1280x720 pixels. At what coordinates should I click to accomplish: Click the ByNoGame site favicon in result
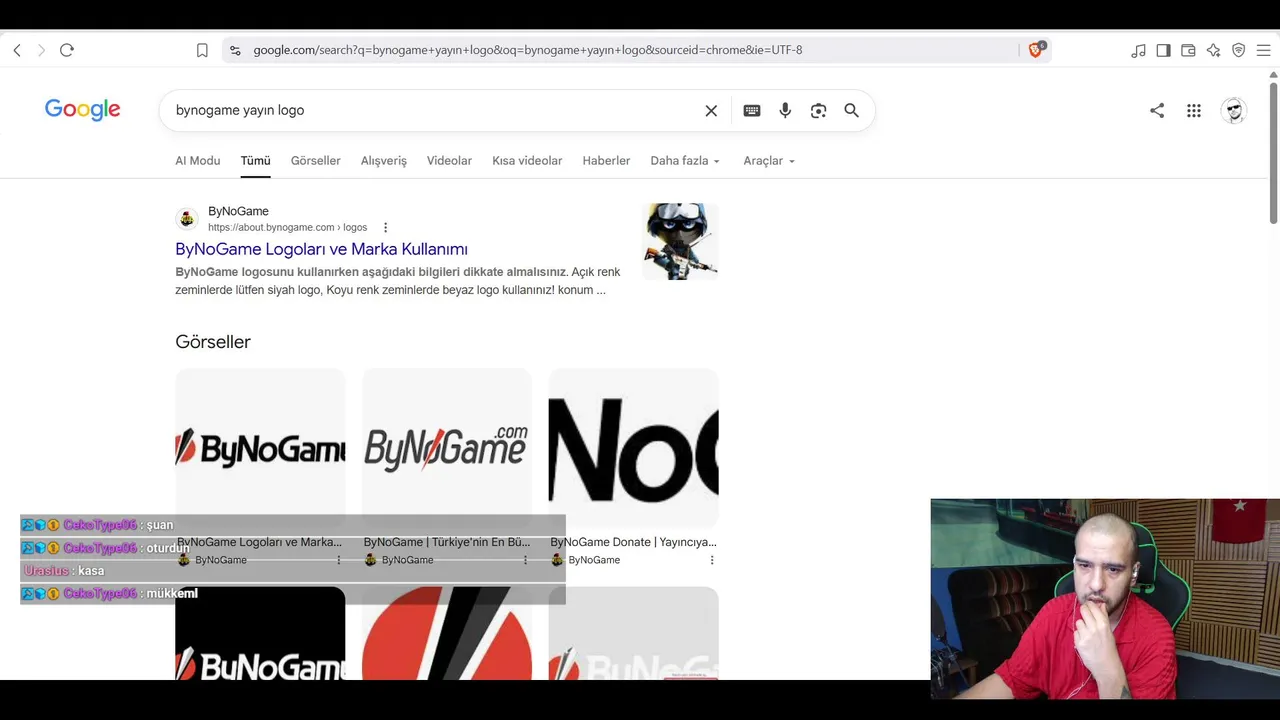pos(187,219)
